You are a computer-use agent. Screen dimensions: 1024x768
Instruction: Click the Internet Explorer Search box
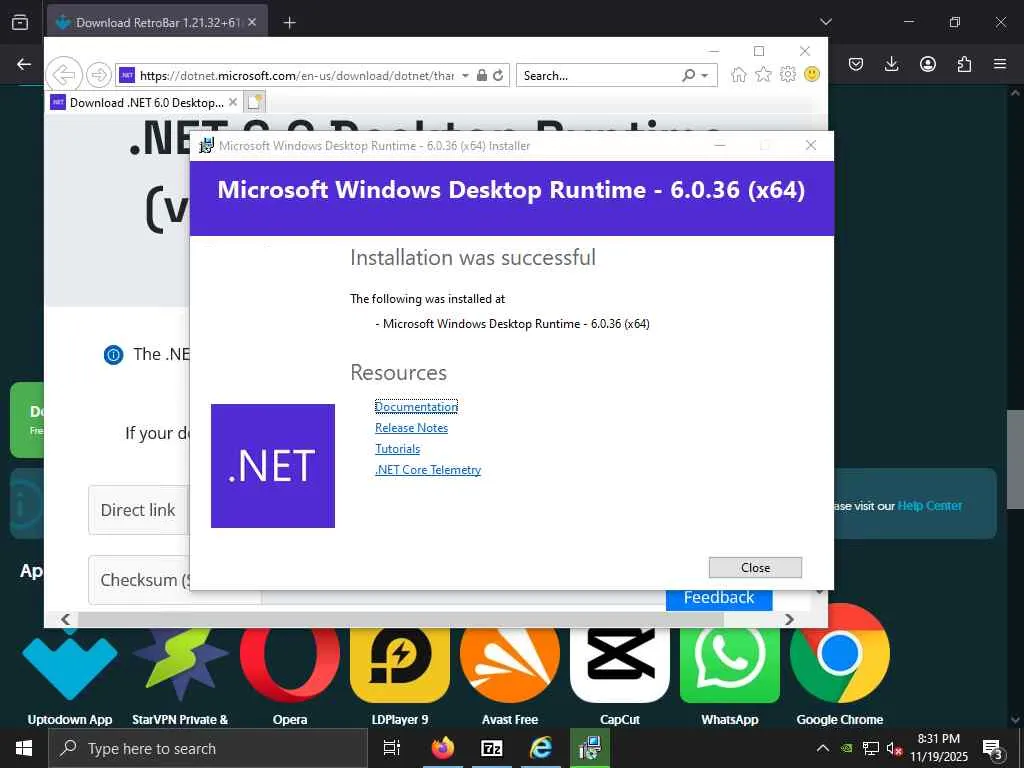click(x=598, y=76)
